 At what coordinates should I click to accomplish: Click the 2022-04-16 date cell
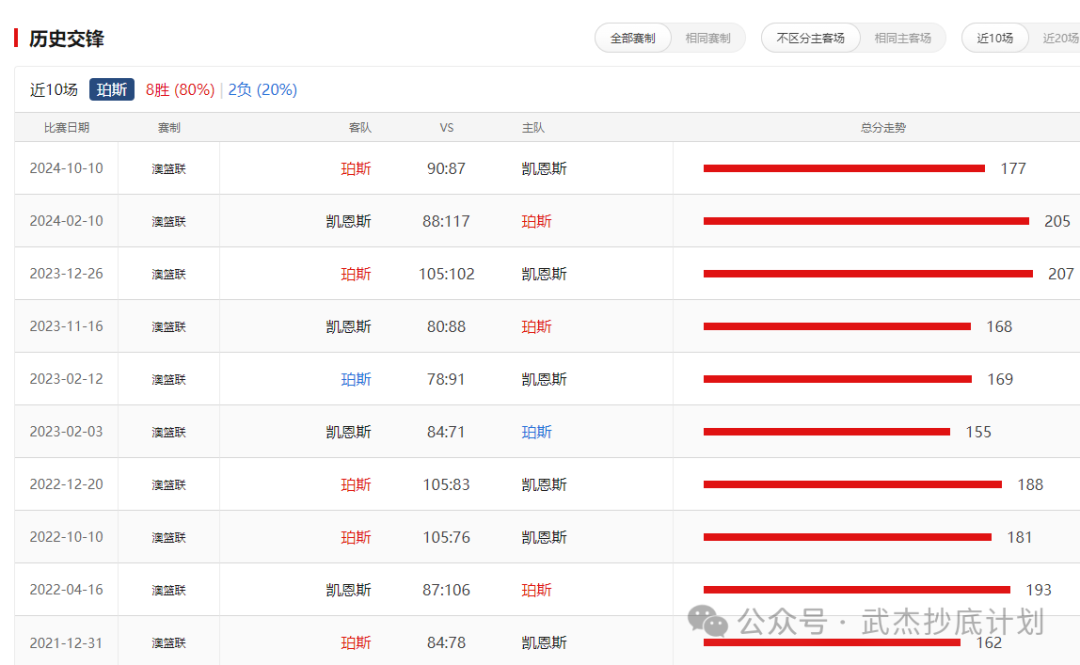[x=66, y=590]
